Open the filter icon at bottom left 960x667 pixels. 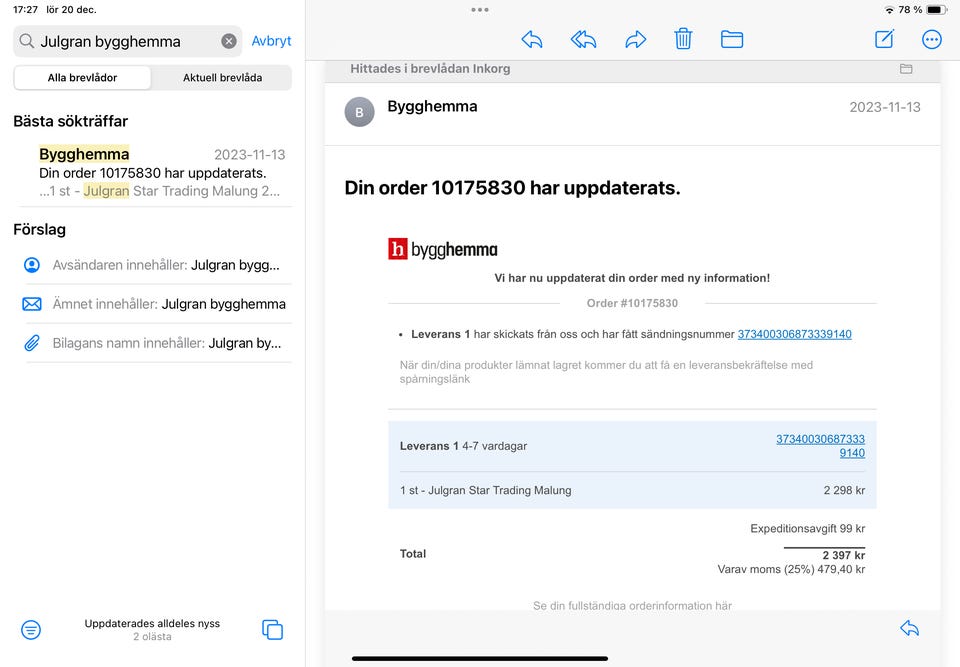click(31, 630)
